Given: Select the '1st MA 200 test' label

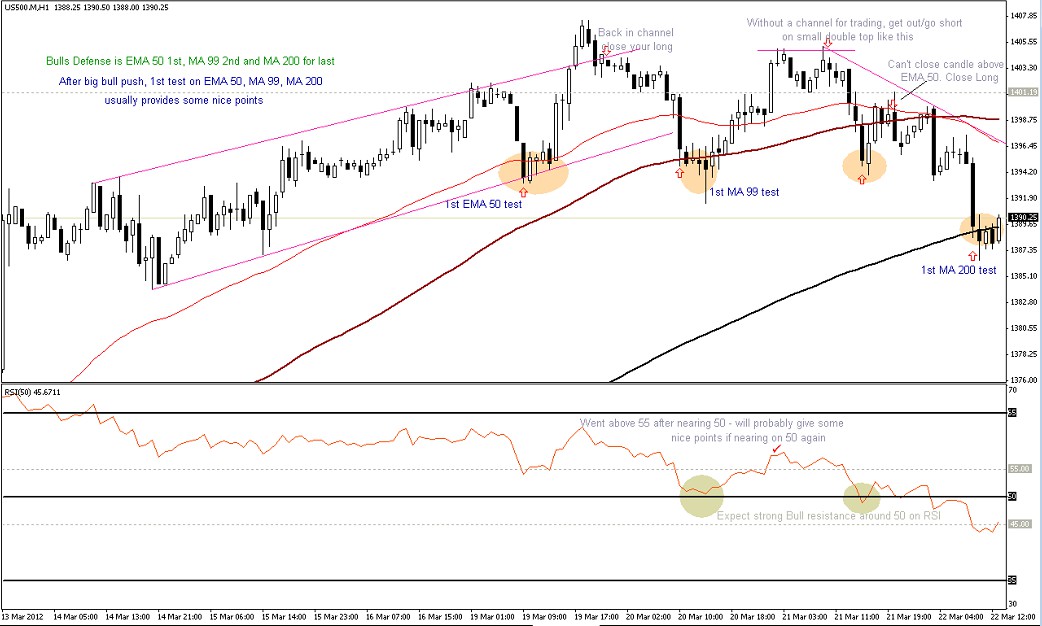Looking at the screenshot, I should 958,270.
